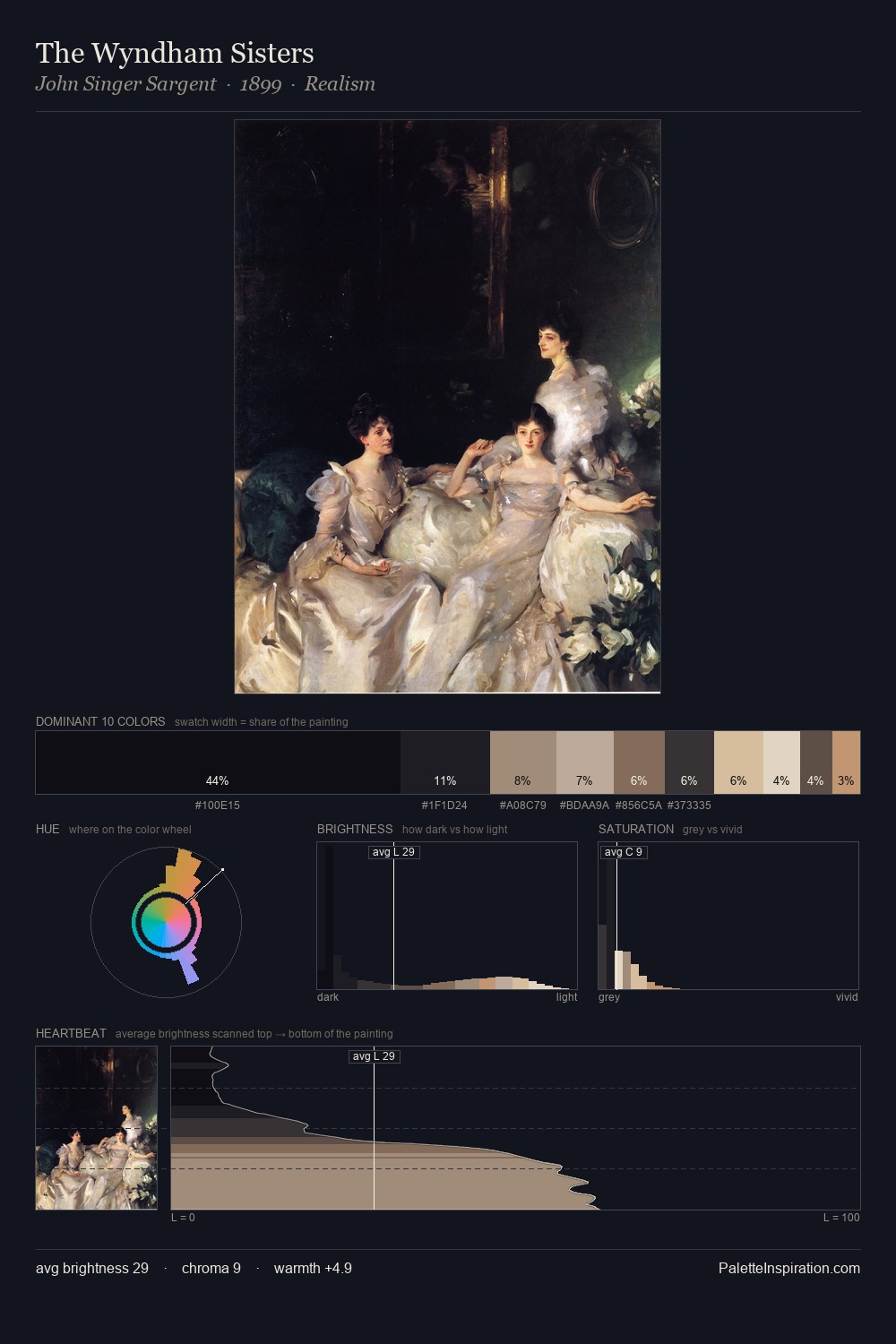
Task: Click the 'L = 0' axis label
Action: (x=183, y=1218)
